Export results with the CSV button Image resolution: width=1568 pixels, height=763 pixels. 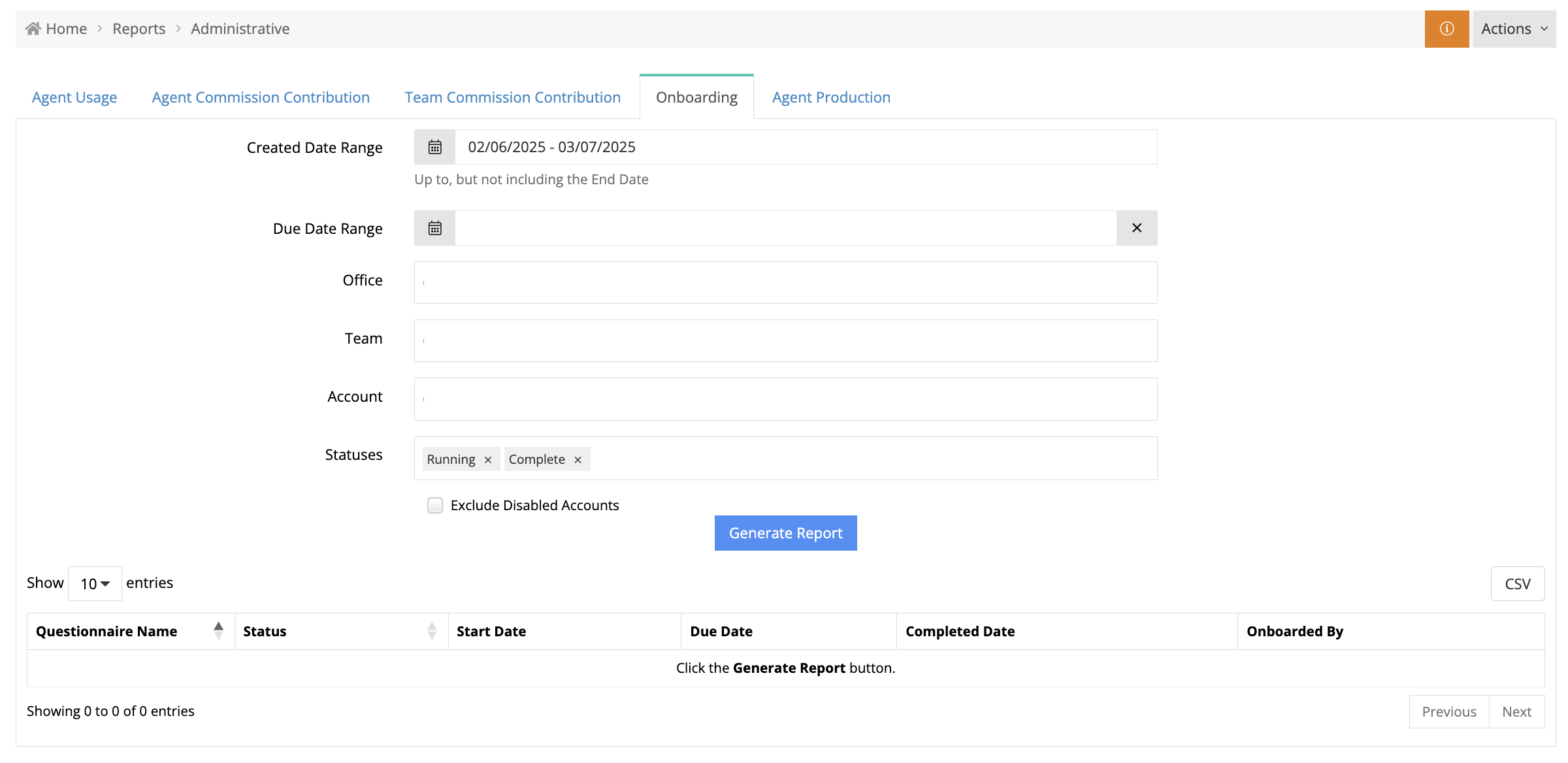click(1517, 583)
